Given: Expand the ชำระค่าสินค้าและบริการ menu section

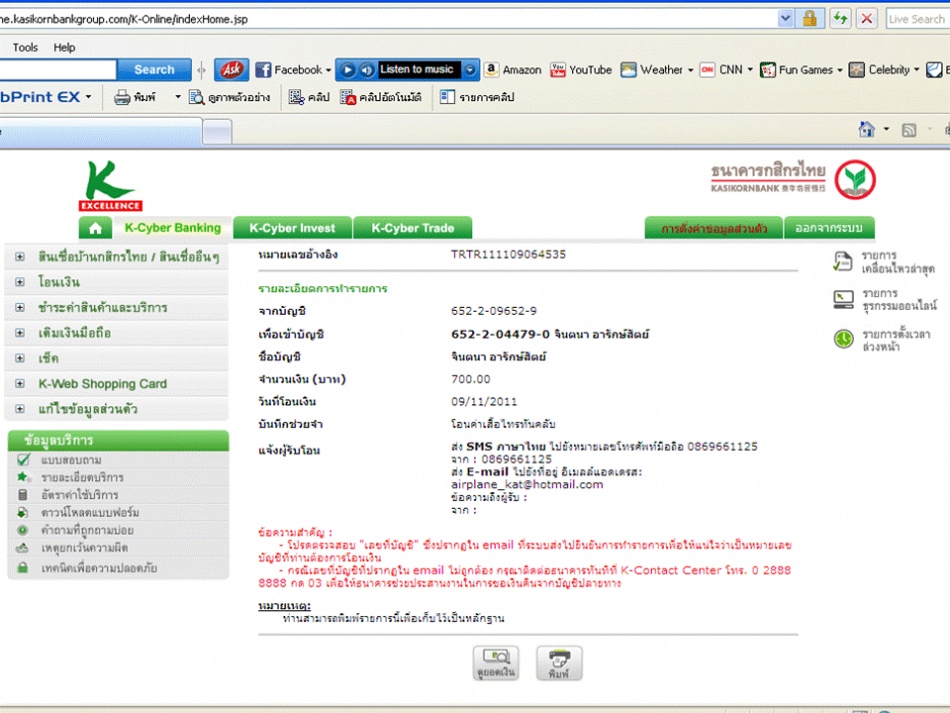Looking at the screenshot, I should point(20,308).
